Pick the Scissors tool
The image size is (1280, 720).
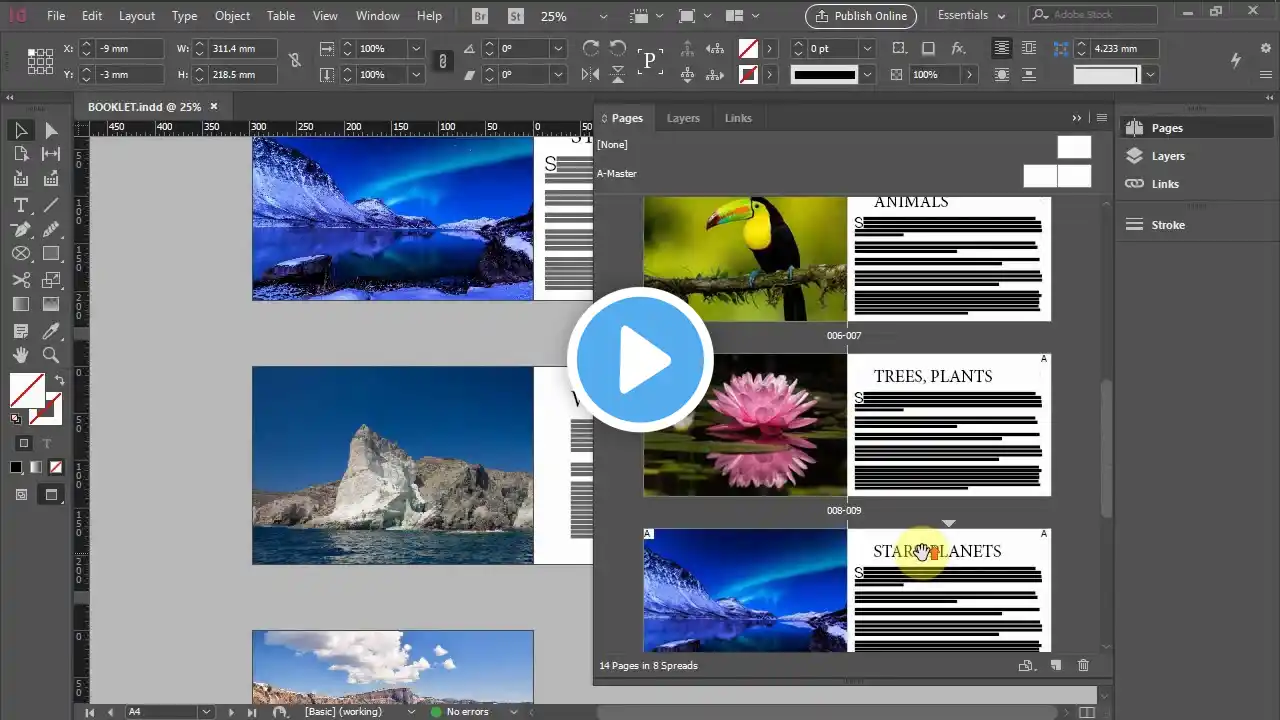click(x=20, y=280)
